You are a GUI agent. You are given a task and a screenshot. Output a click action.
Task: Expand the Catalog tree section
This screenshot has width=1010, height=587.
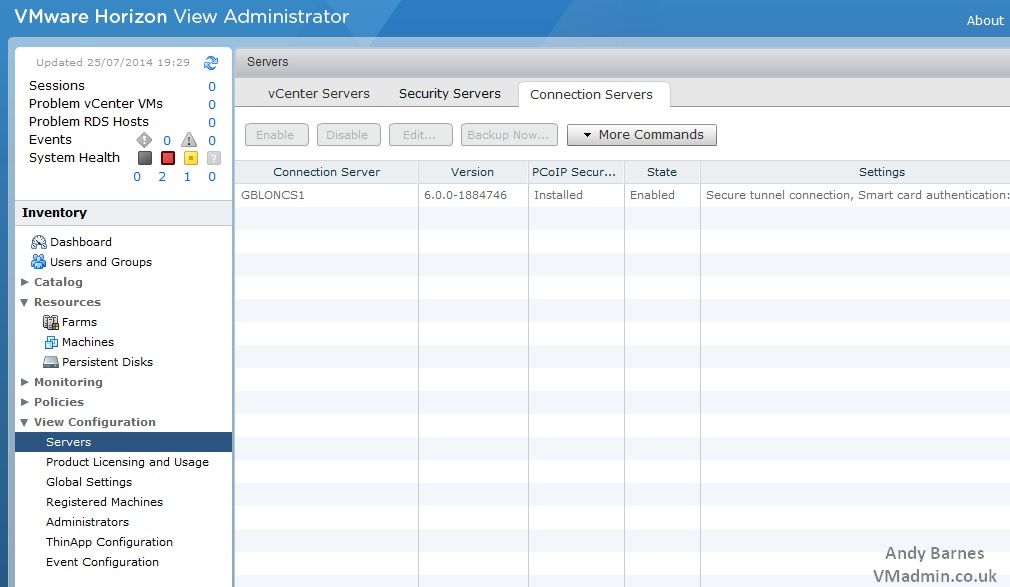click(24, 282)
